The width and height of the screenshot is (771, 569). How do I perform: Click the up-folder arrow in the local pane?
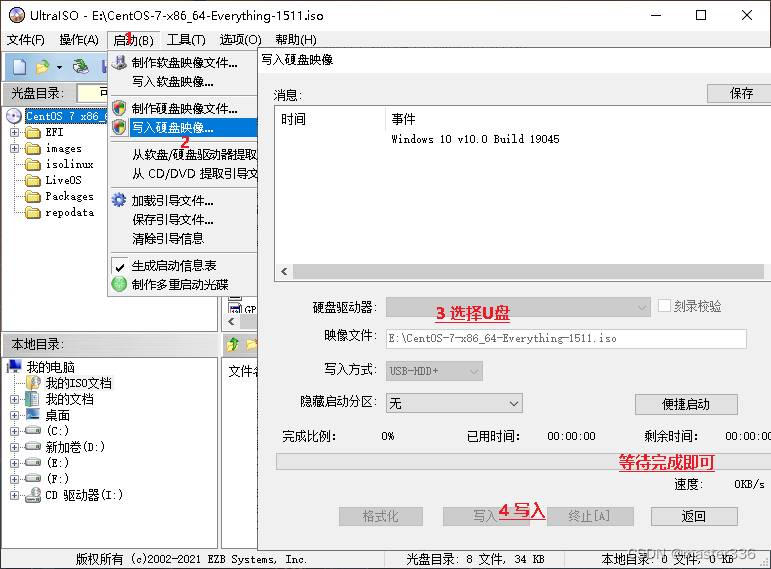pos(234,345)
